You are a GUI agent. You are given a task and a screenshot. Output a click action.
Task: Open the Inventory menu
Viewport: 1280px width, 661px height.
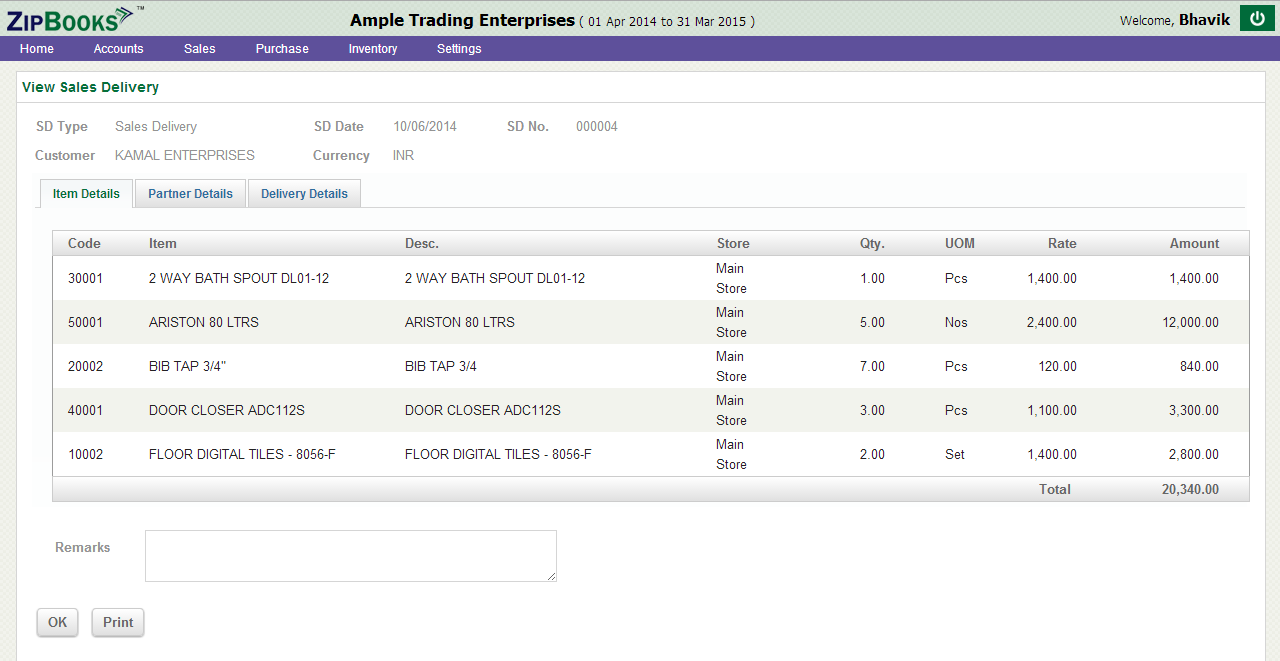click(373, 49)
